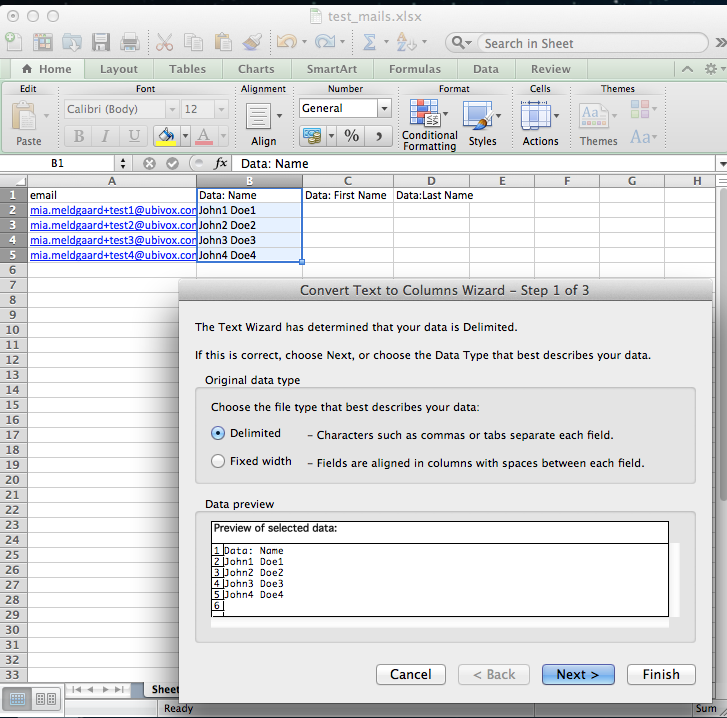
Task: Click the fx insert function icon
Action: (221, 163)
